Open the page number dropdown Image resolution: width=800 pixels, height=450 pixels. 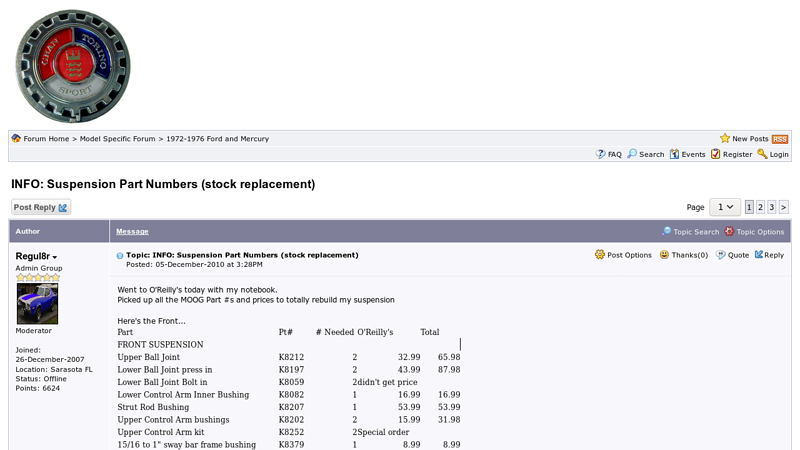click(725, 207)
